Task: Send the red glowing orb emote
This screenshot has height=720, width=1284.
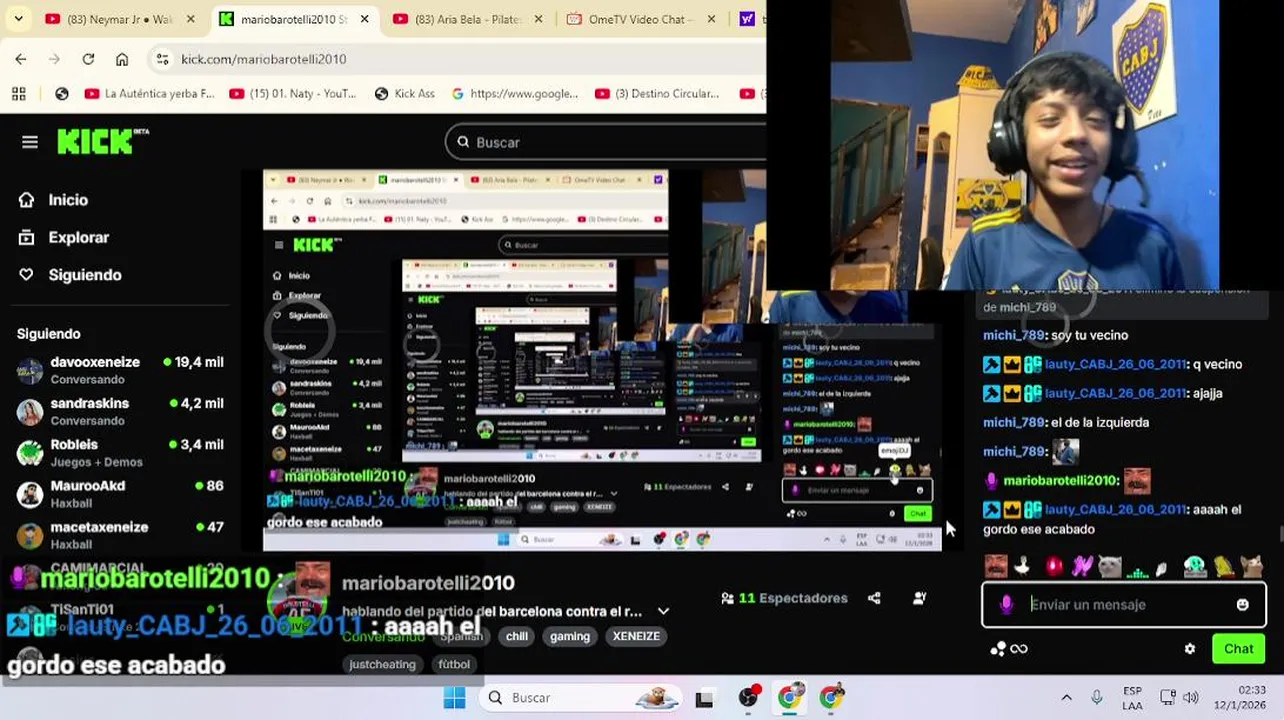Action: pos(1053,566)
